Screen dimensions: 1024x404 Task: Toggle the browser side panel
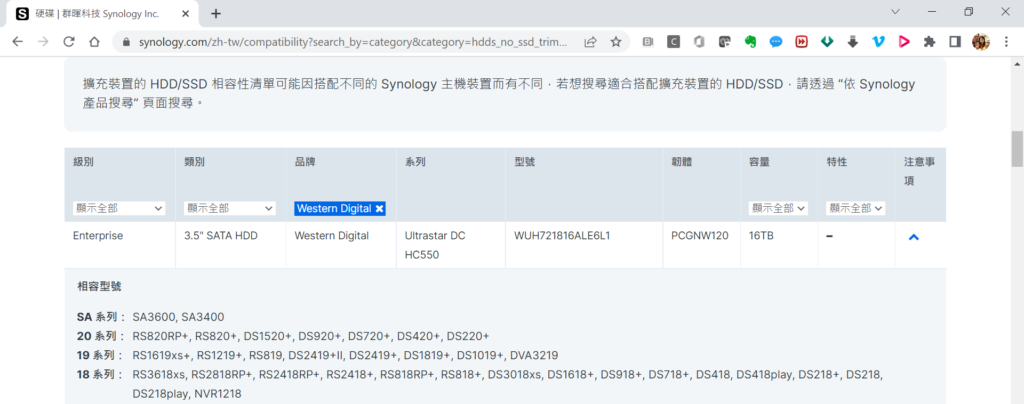[955, 42]
